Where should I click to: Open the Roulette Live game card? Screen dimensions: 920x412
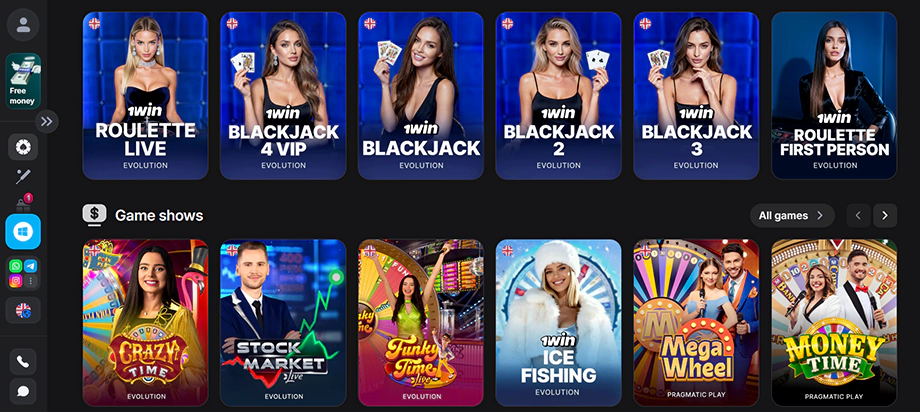(146, 96)
